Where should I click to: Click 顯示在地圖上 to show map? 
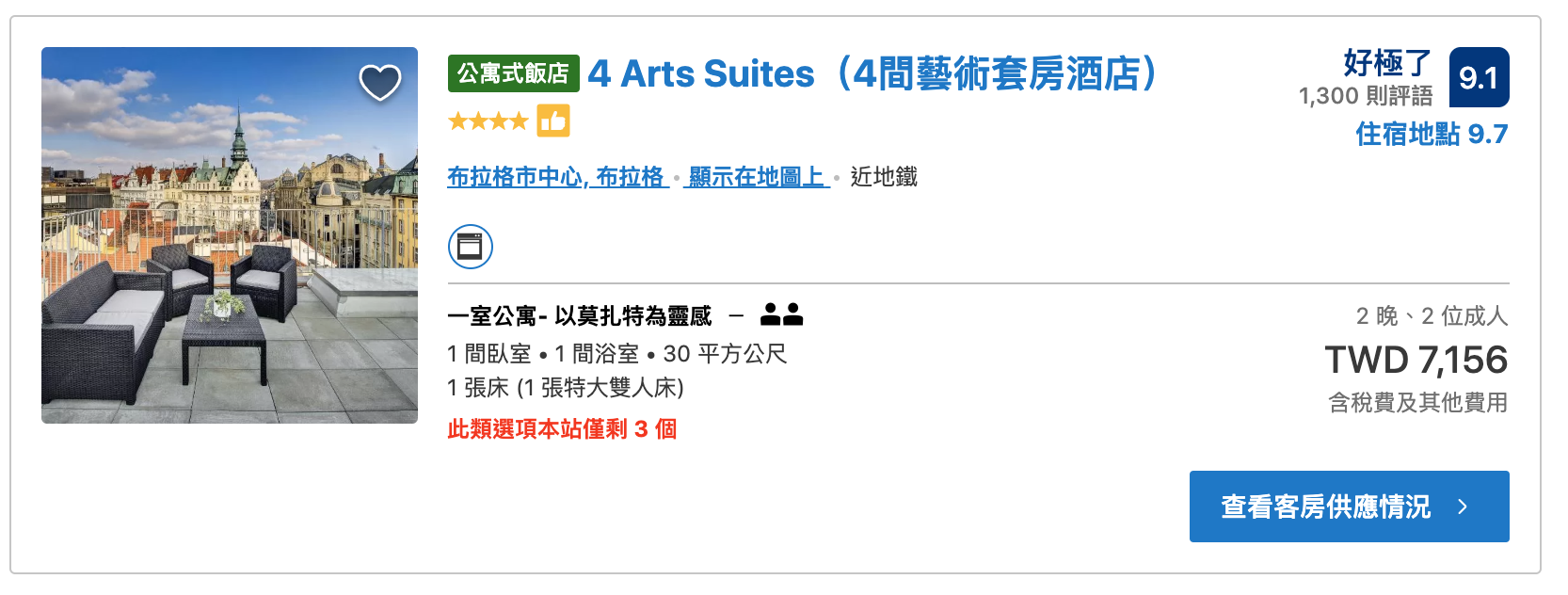click(x=757, y=176)
